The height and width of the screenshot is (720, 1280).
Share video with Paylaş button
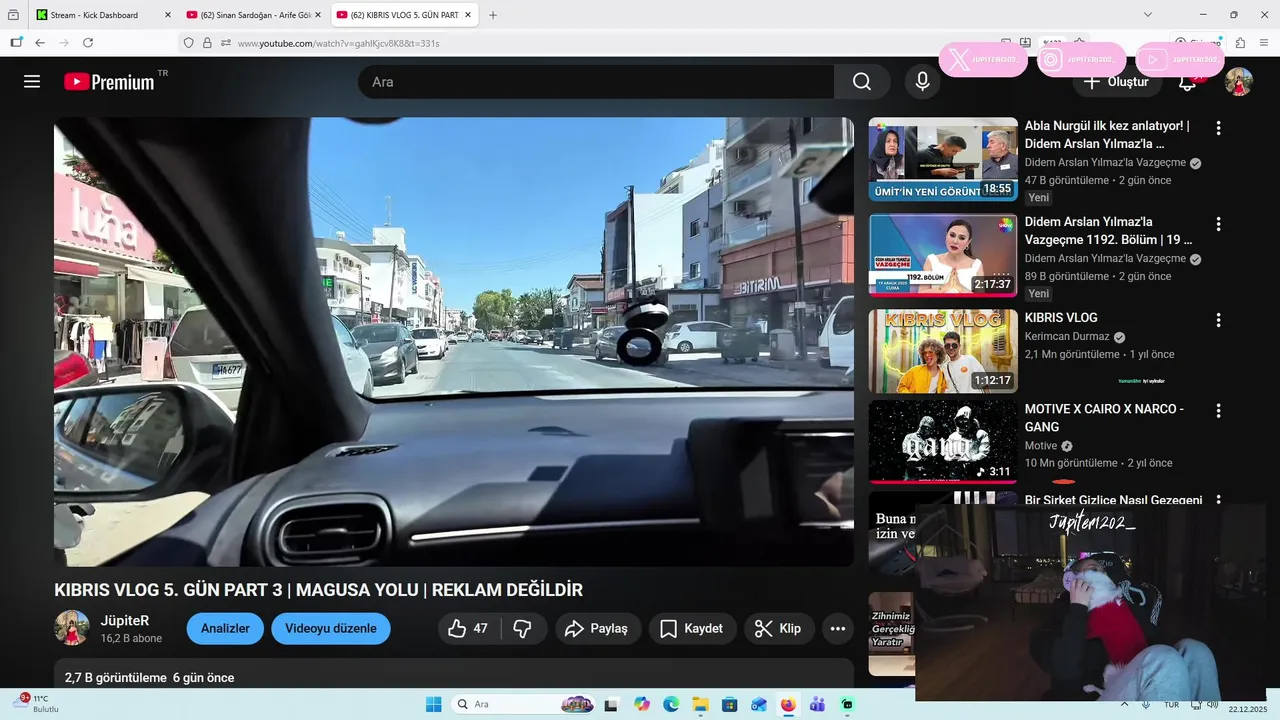598,629
